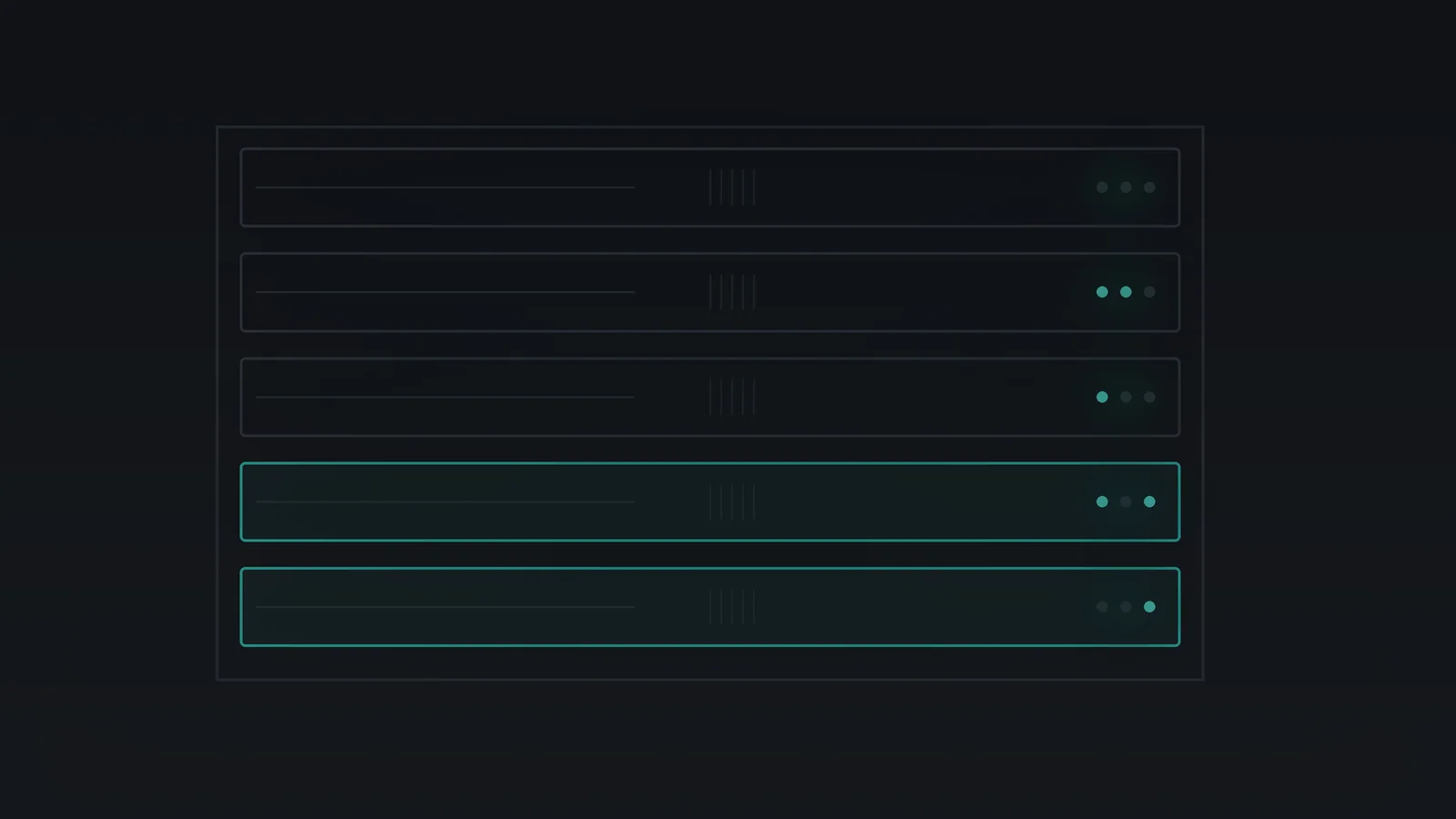Click the vent grille on the second server unit
This screenshot has height=819, width=1456.
732,292
